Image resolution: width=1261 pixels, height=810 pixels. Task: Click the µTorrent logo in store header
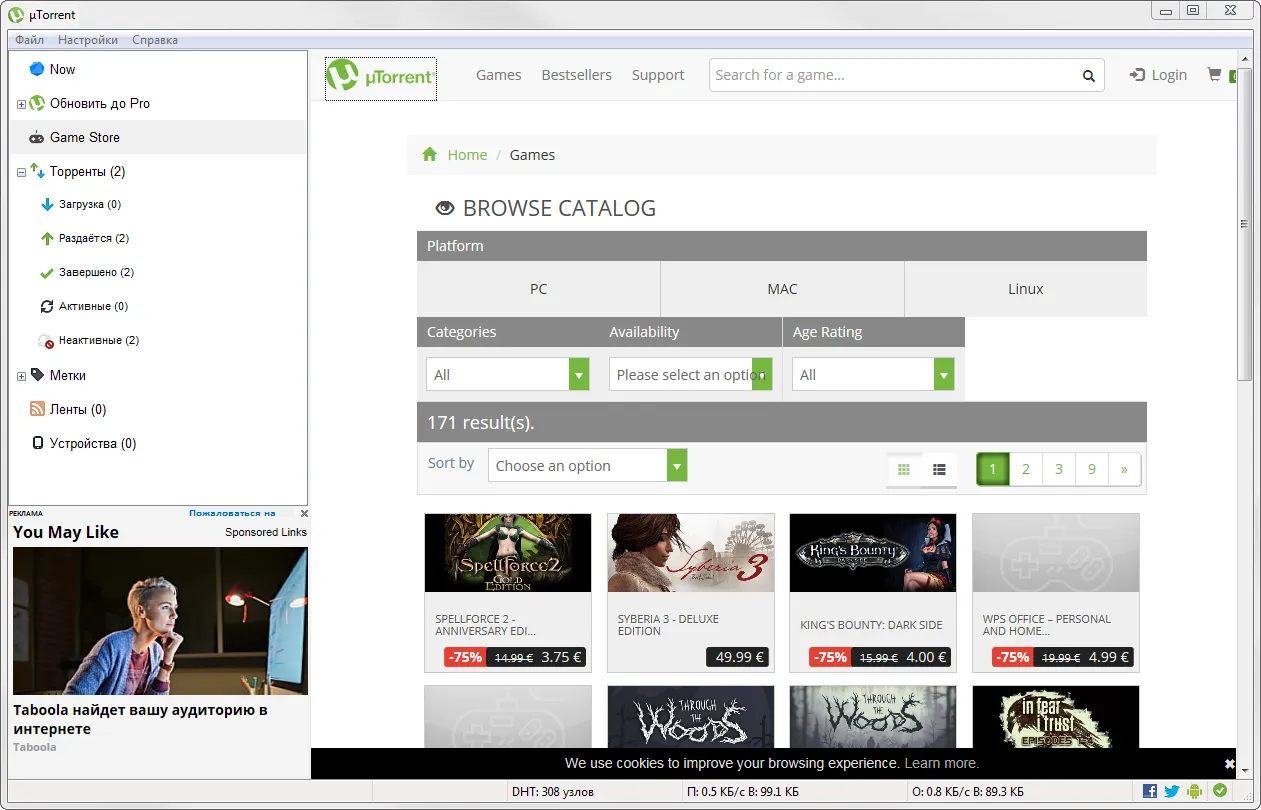click(381, 76)
